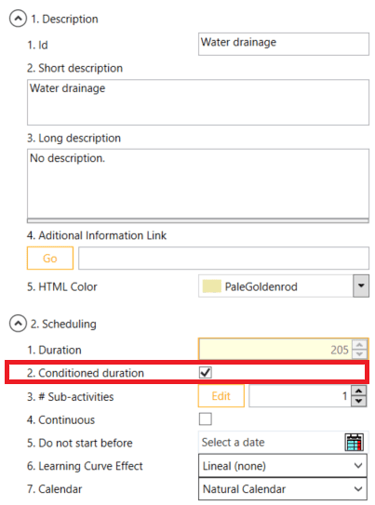Decrease Sub-activities count with down arrow
375x505 pixels.
click(x=359, y=401)
